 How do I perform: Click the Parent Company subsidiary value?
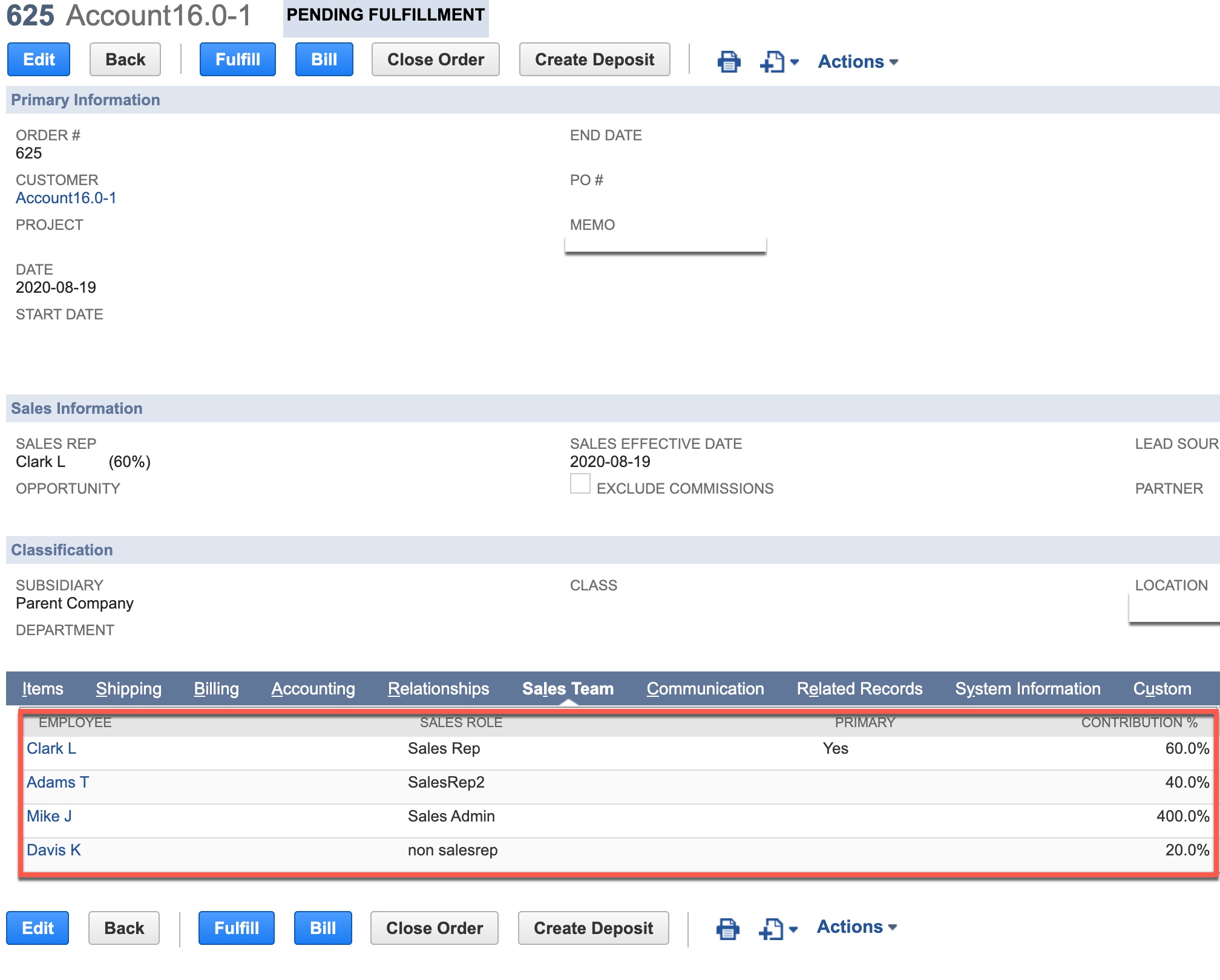pyautogui.click(x=74, y=603)
